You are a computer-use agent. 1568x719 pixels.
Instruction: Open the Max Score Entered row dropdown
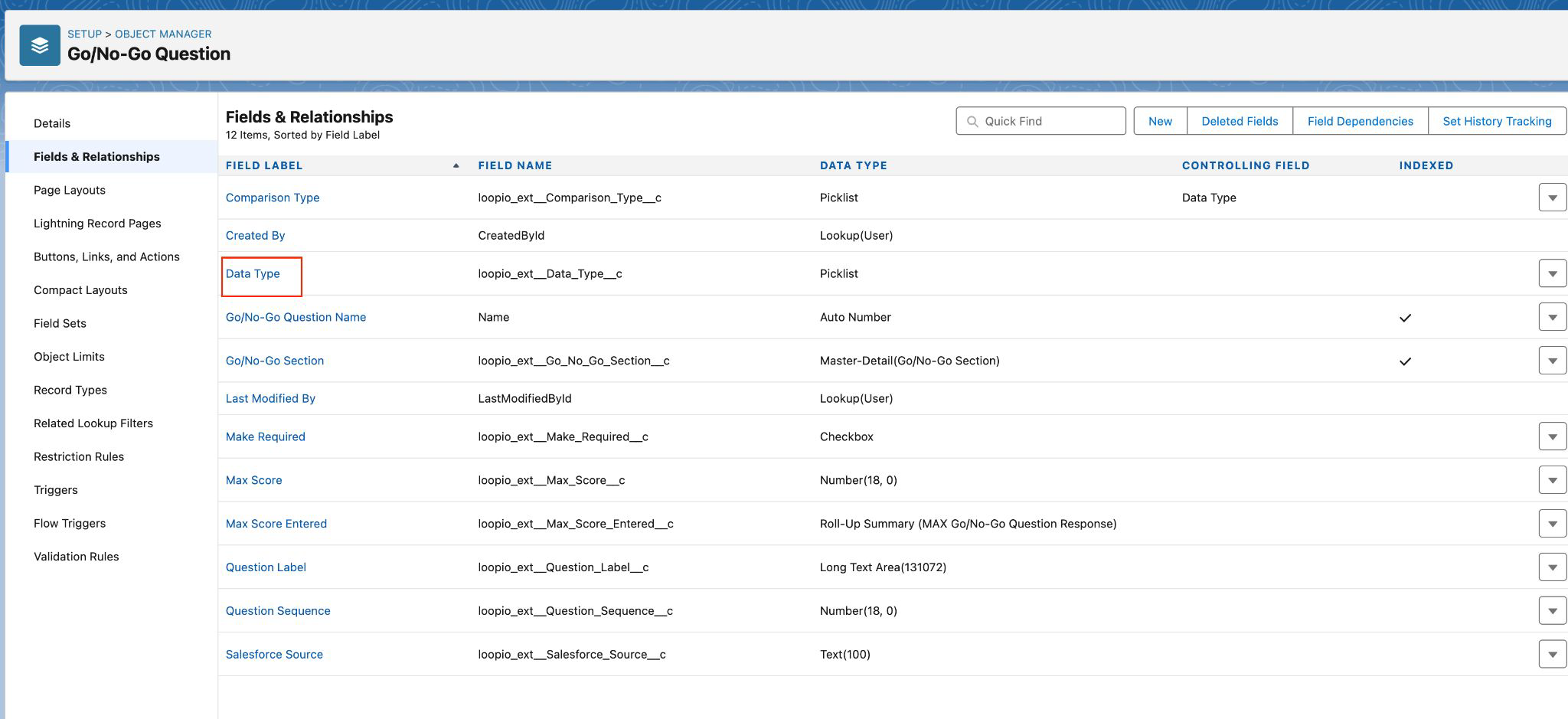pos(1552,524)
